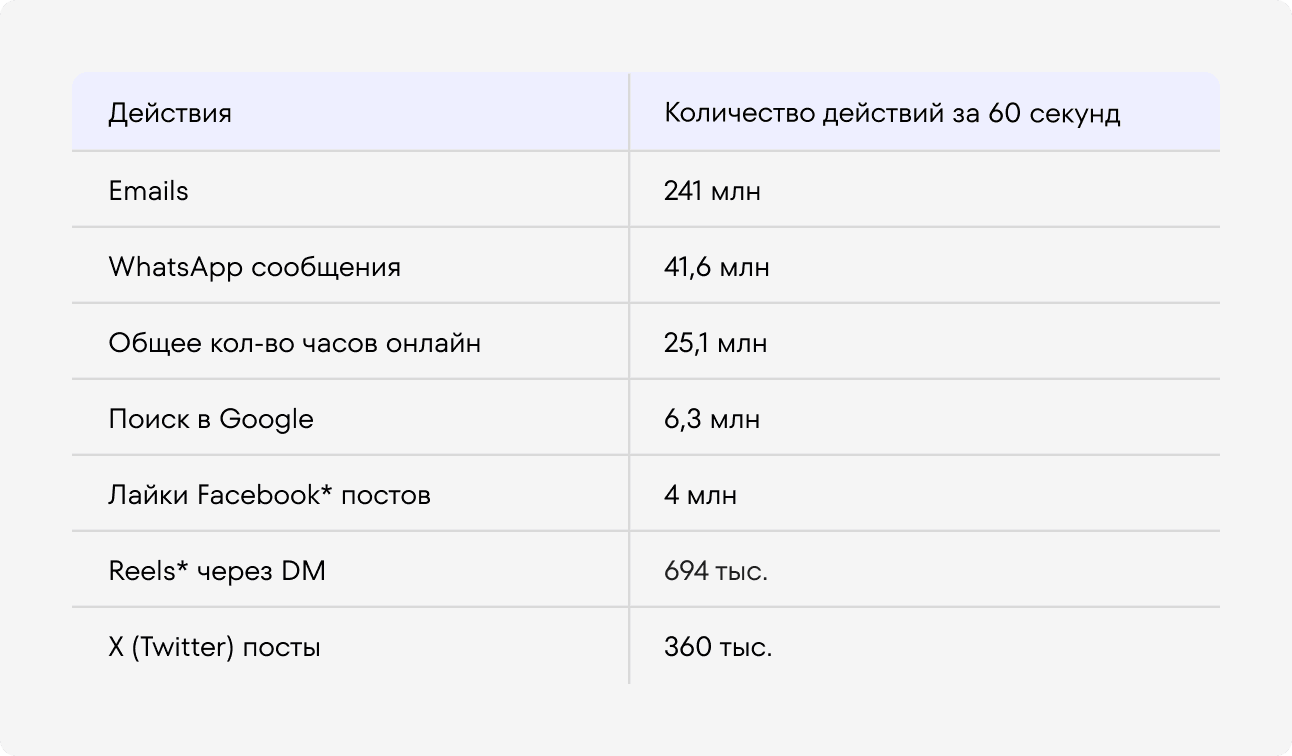This screenshot has height=756, width=1292.
Task: Click the "X (Twitter) посты" label
Action: pyautogui.click(x=214, y=647)
